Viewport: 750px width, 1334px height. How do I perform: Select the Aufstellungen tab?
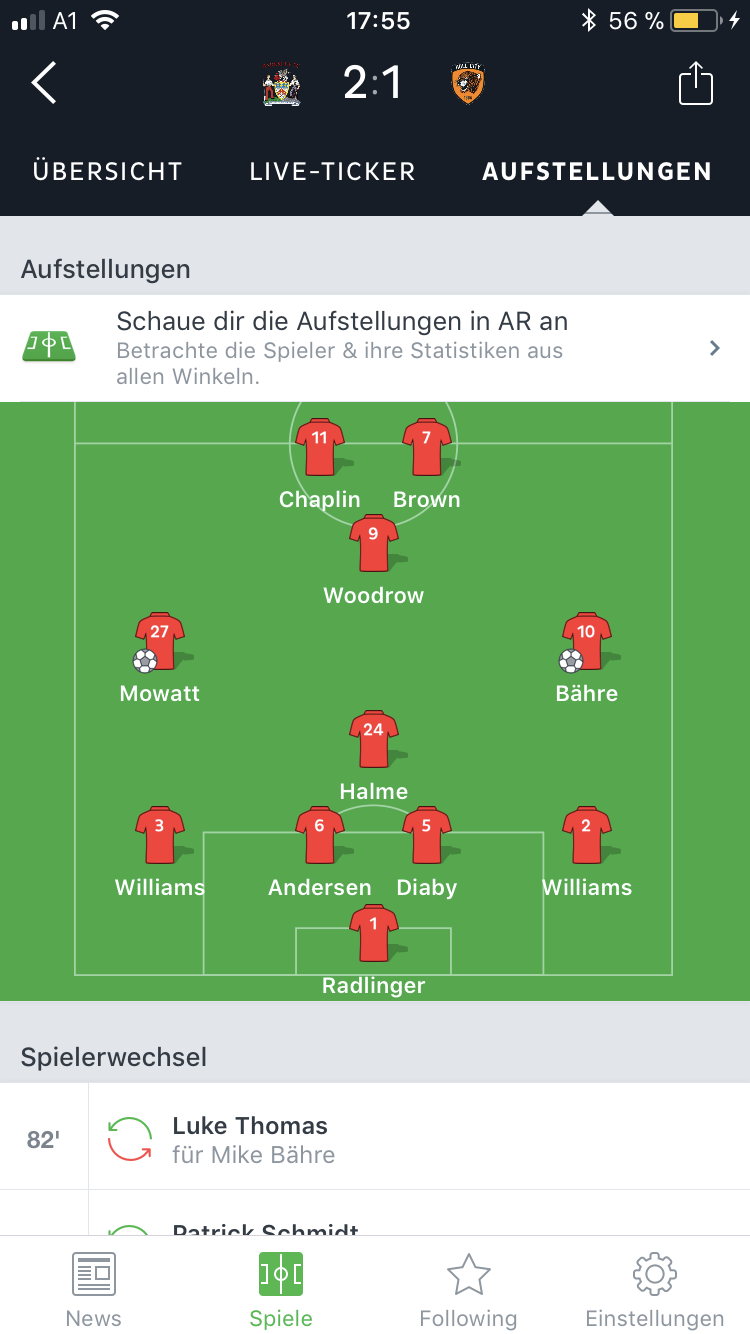pyautogui.click(x=597, y=172)
